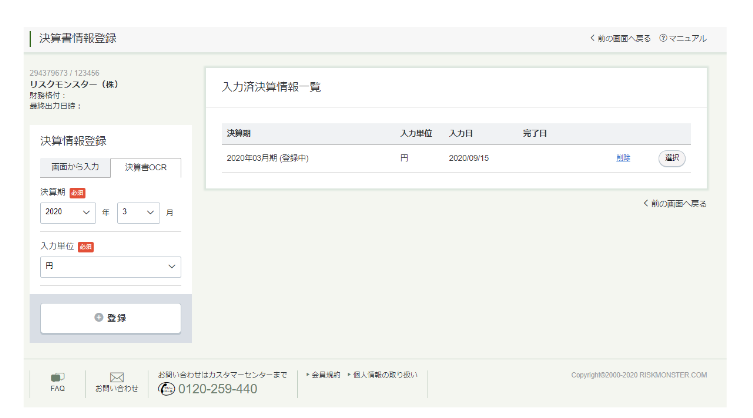The width and height of the screenshot is (753, 418).
Task: Open the 会員規約 footer link
Action: click(323, 374)
